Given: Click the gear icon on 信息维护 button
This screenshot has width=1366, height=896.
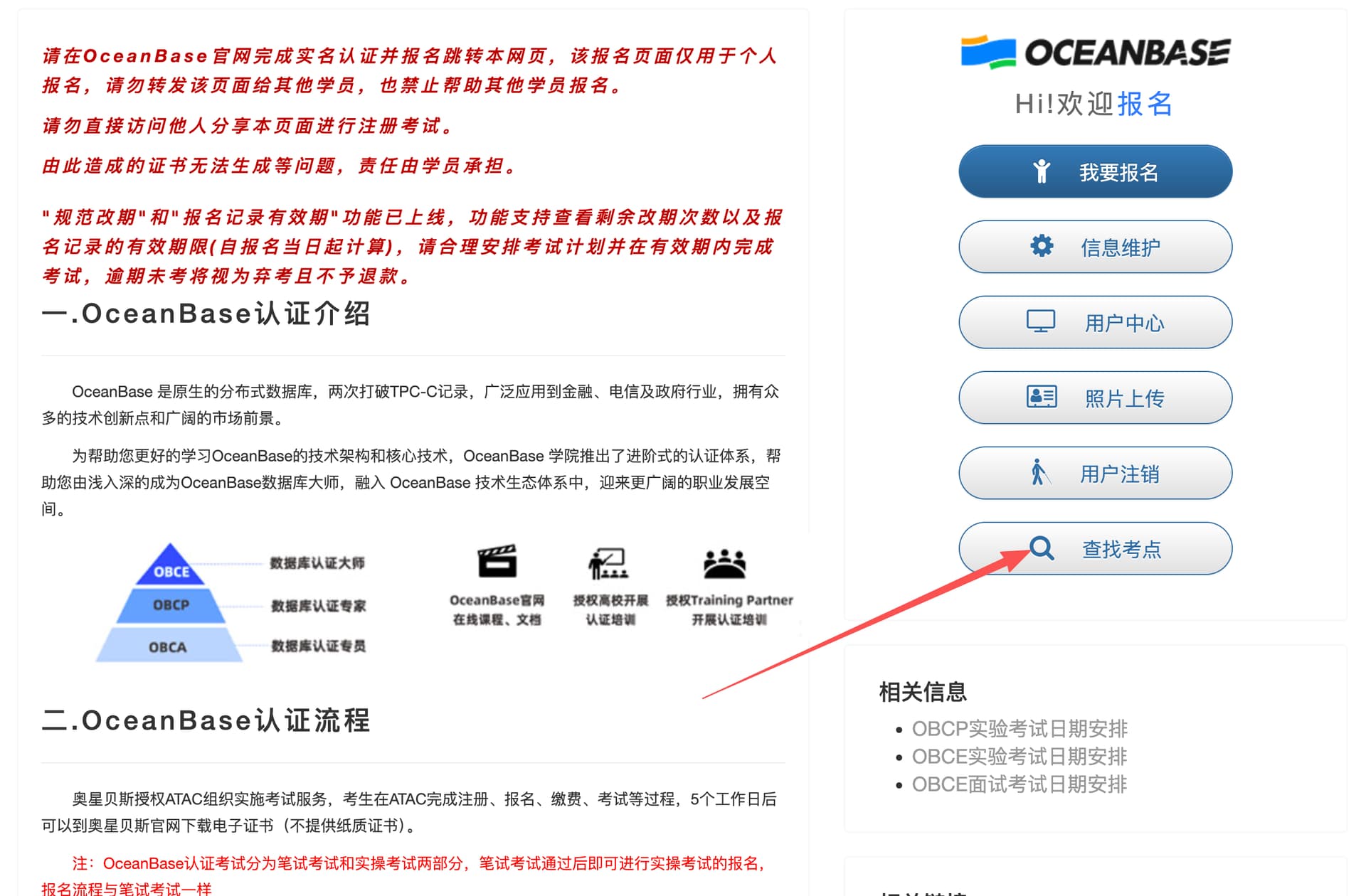Looking at the screenshot, I should pyautogui.click(x=1042, y=246).
